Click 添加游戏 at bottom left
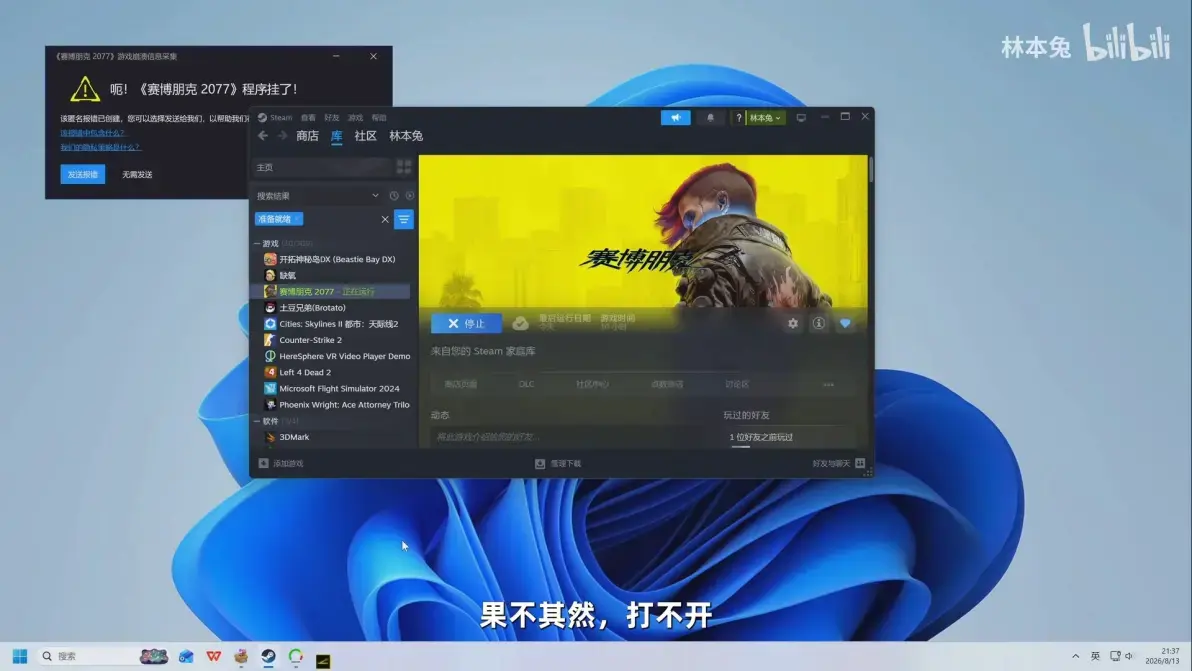1192x671 pixels. (x=288, y=464)
